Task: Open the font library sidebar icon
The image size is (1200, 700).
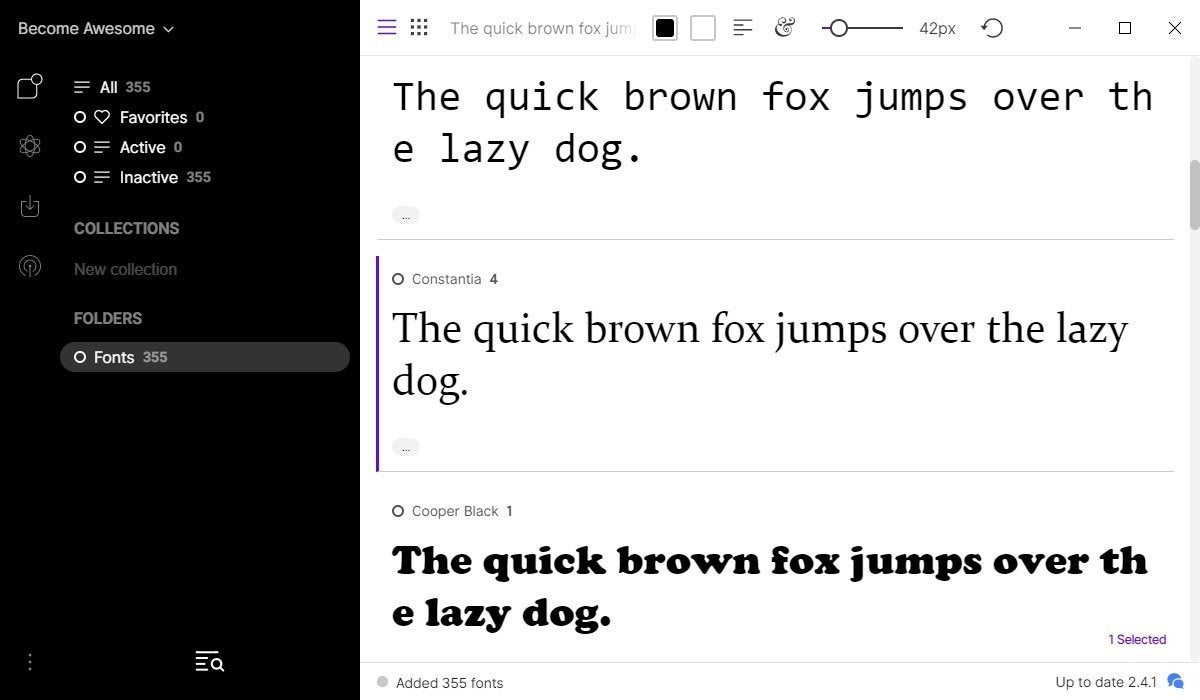Action: [30, 87]
